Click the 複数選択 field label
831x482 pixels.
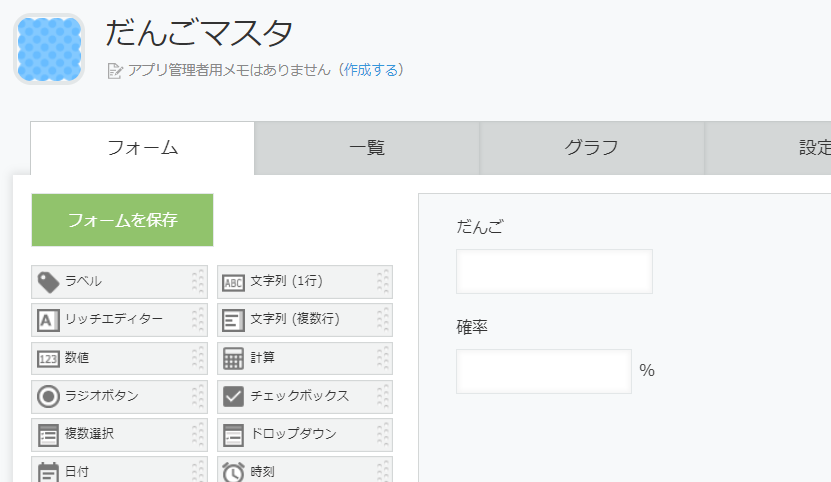pos(89,434)
